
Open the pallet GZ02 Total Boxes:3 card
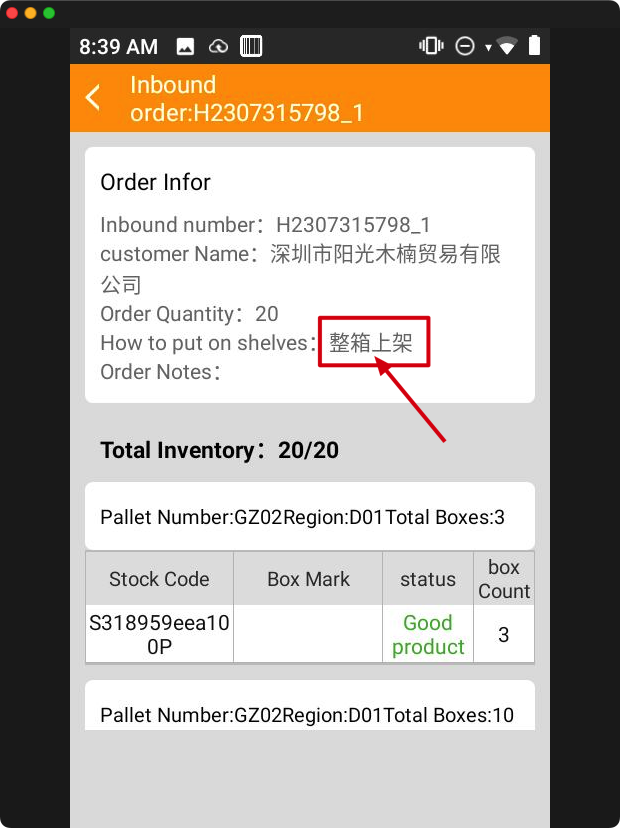point(310,516)
